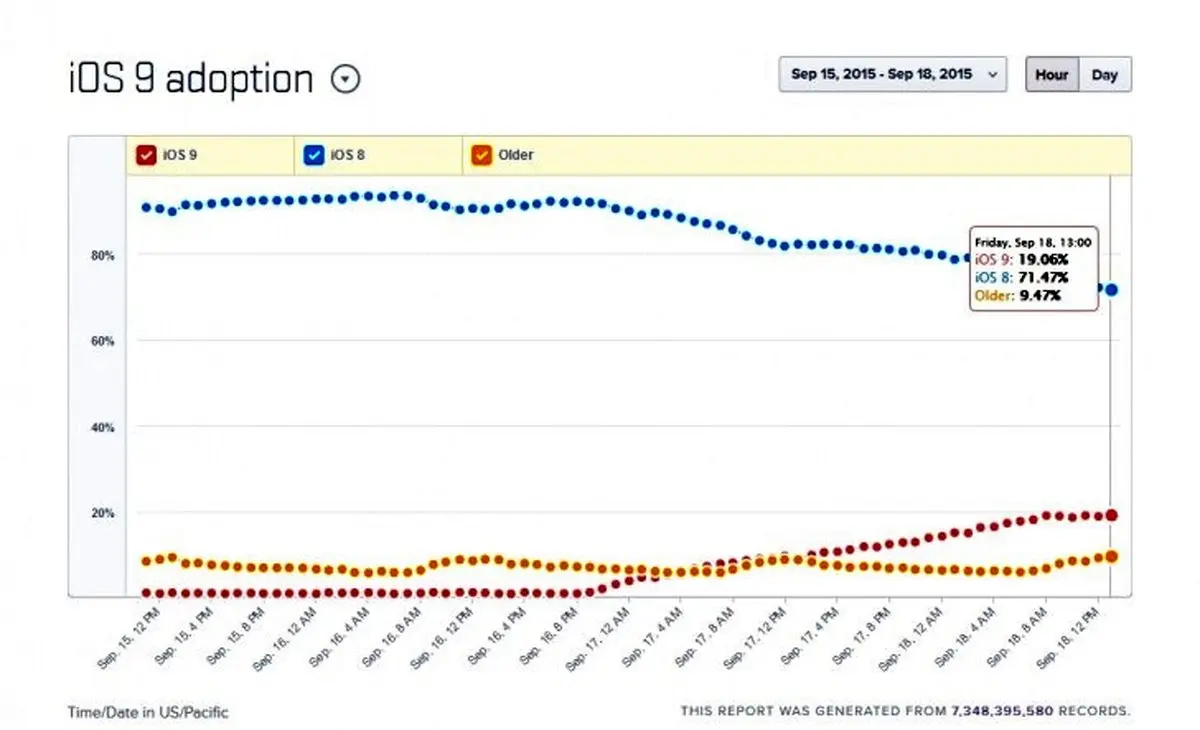
Task: Click the highlighted iOS 9 end data point
Action: [1111, 515]
